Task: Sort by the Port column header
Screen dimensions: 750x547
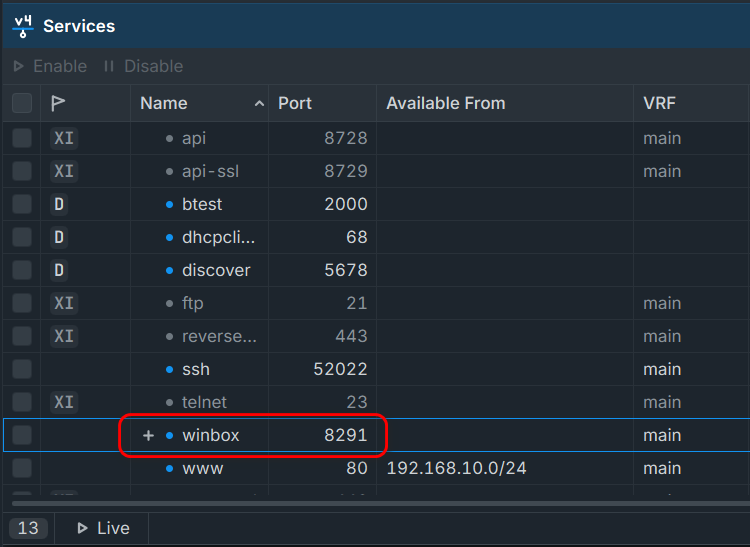Action: [322, 103]
